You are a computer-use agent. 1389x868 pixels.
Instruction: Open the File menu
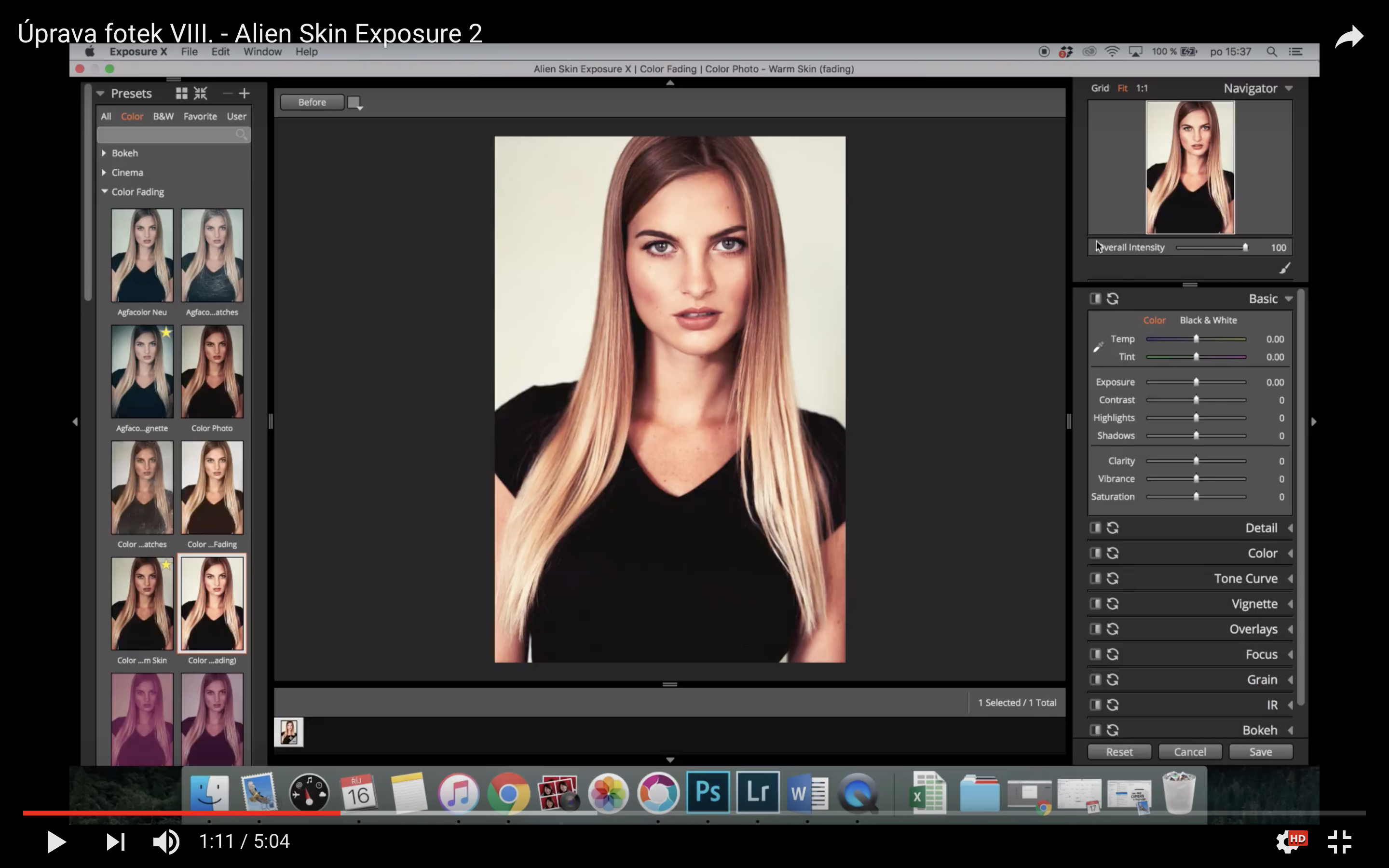tap(190, 52)
